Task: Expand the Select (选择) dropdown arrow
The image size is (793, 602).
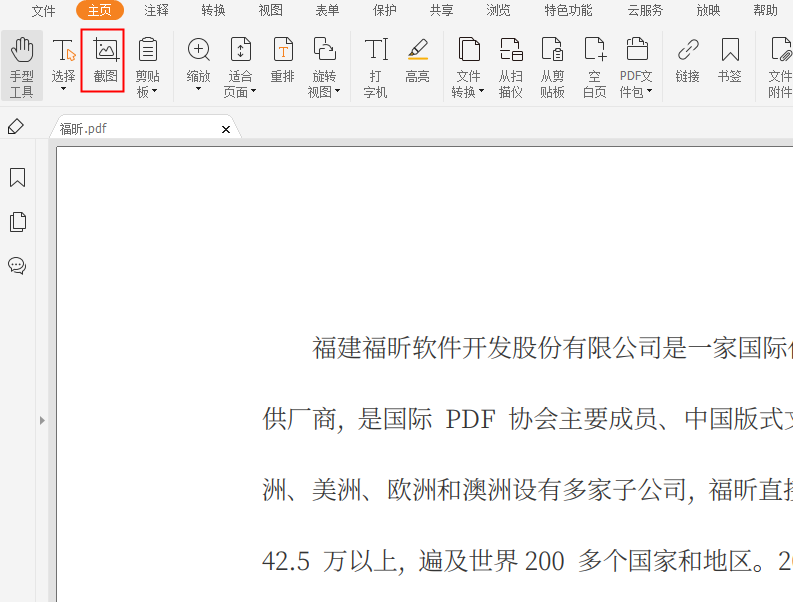Action: pos(63,89)
